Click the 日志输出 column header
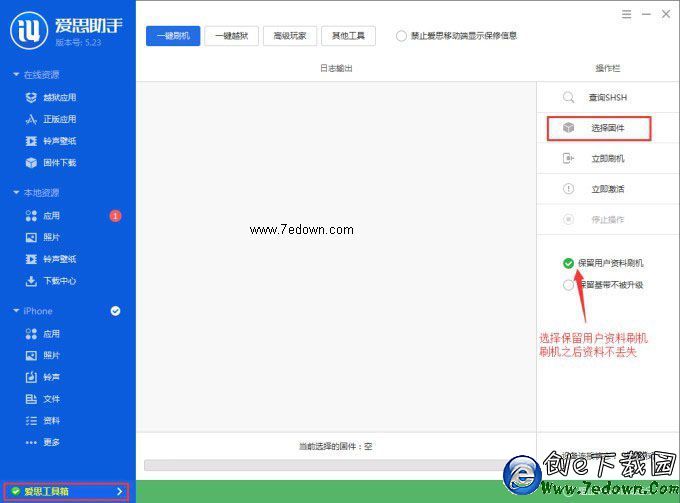This screenshot has height=503, width=680. pyautogui.click(x=336, y=68)
